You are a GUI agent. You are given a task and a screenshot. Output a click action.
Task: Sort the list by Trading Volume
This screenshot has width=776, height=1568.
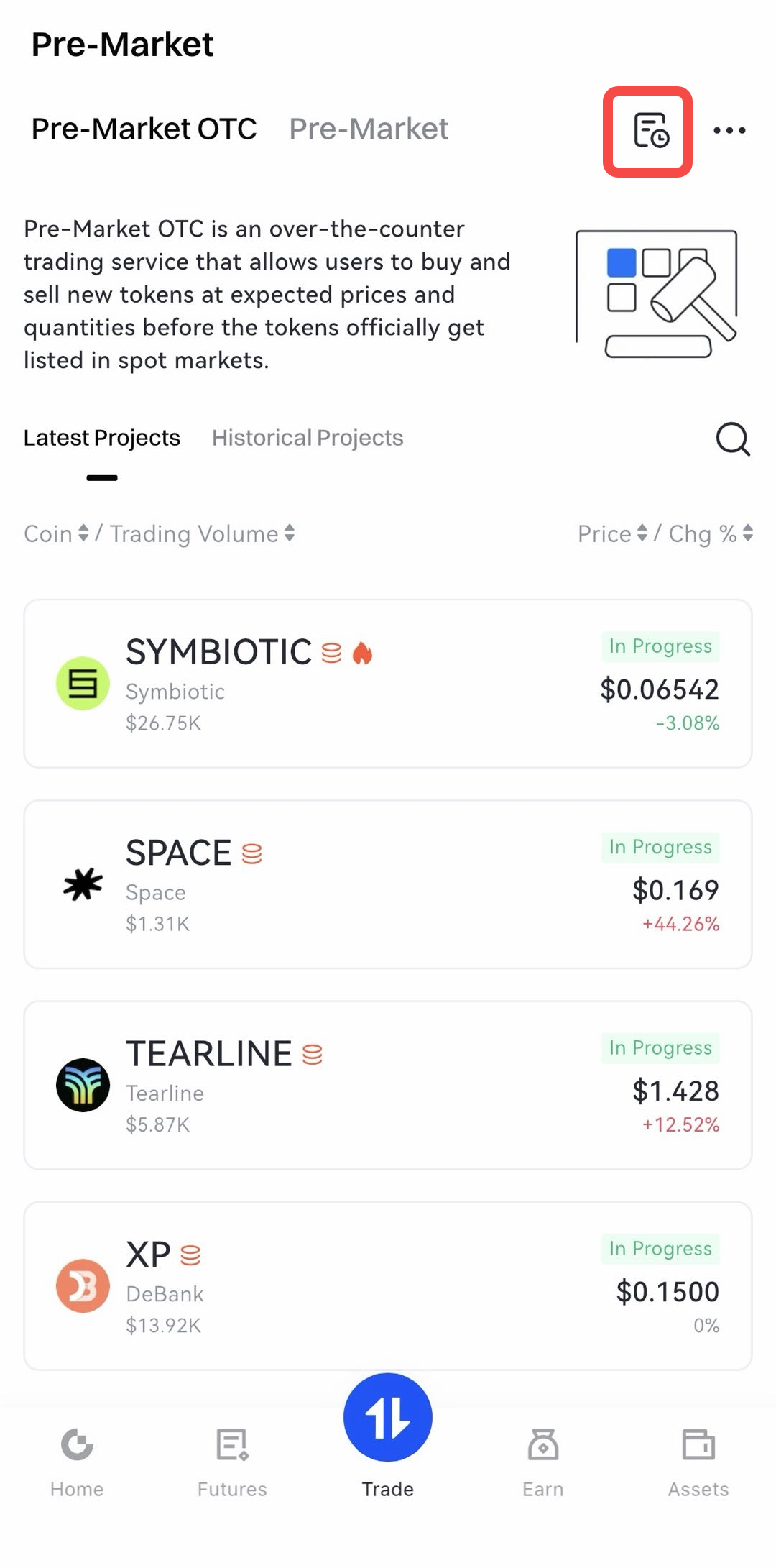[203, 533]
